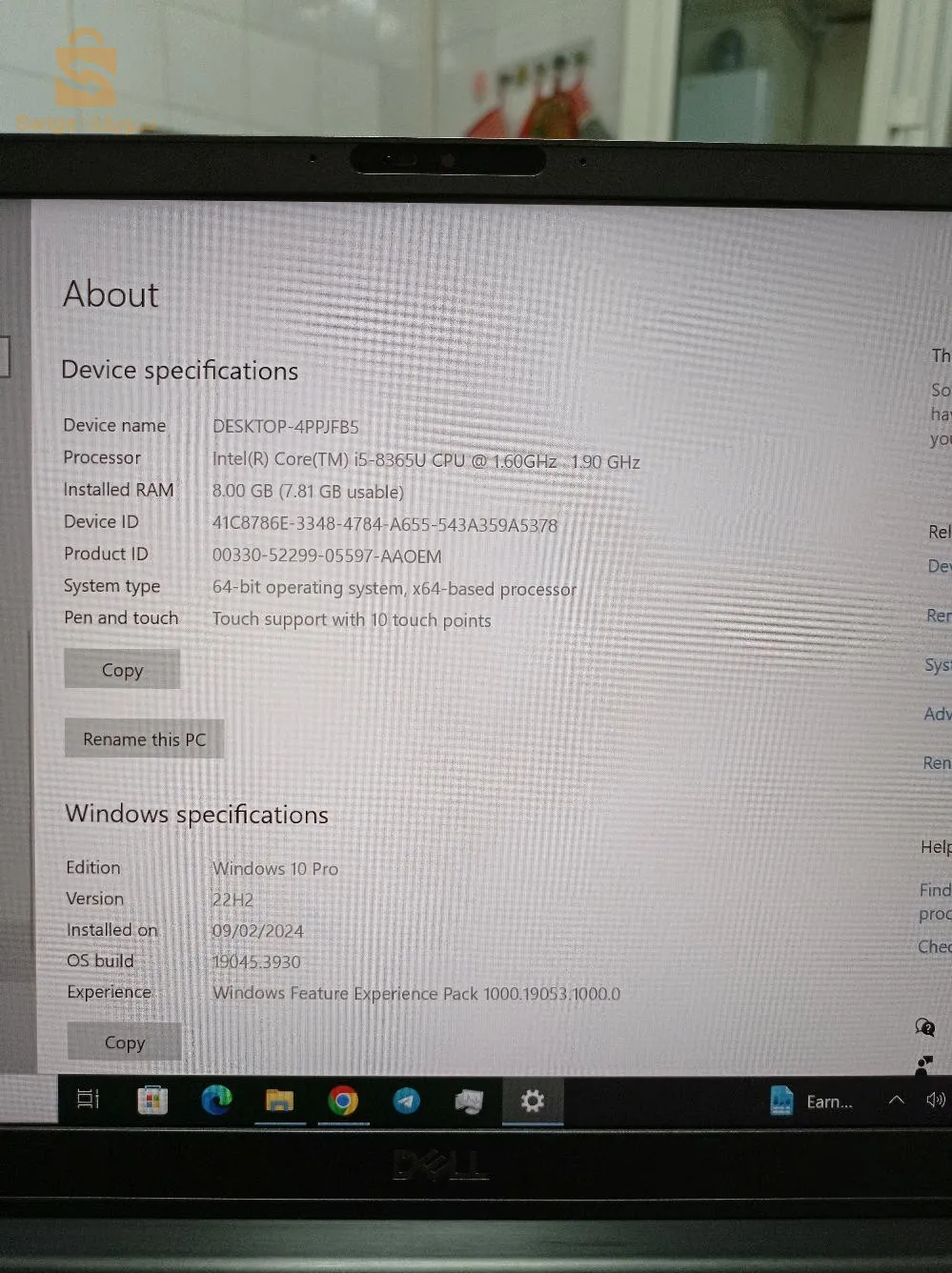Image resolution: width=952 pixels, height=1273 pixels.
Task: Open System protection settings
Action: [x=938, y=665]
